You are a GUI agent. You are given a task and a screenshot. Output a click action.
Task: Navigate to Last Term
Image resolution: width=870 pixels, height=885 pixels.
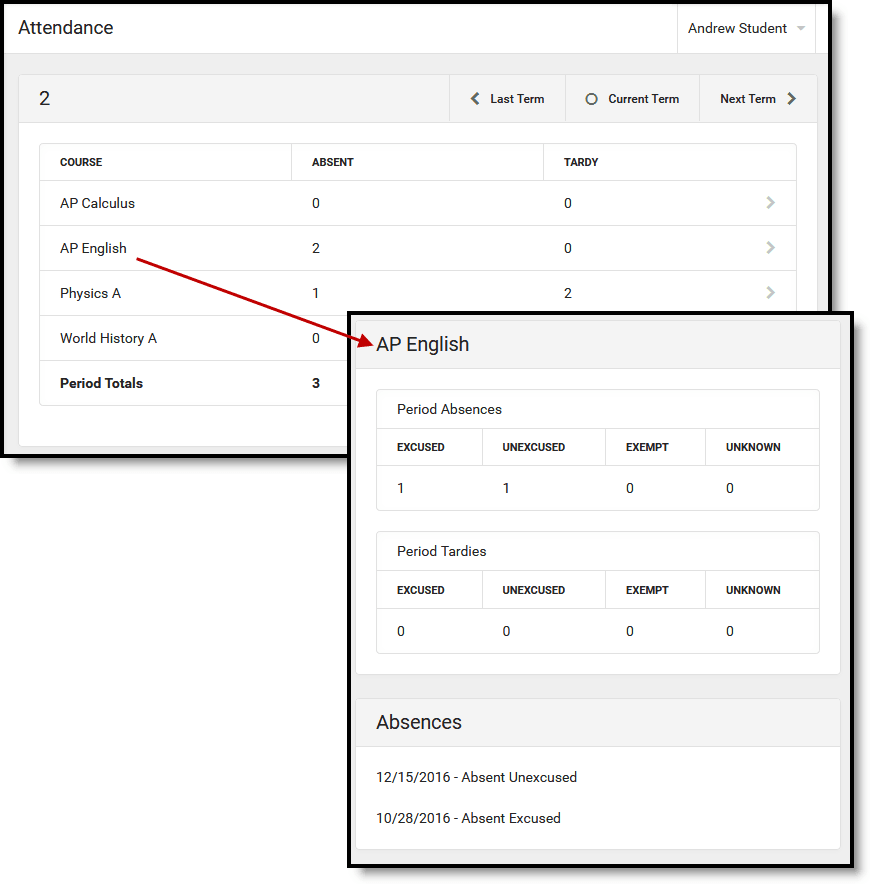point(507,98)
